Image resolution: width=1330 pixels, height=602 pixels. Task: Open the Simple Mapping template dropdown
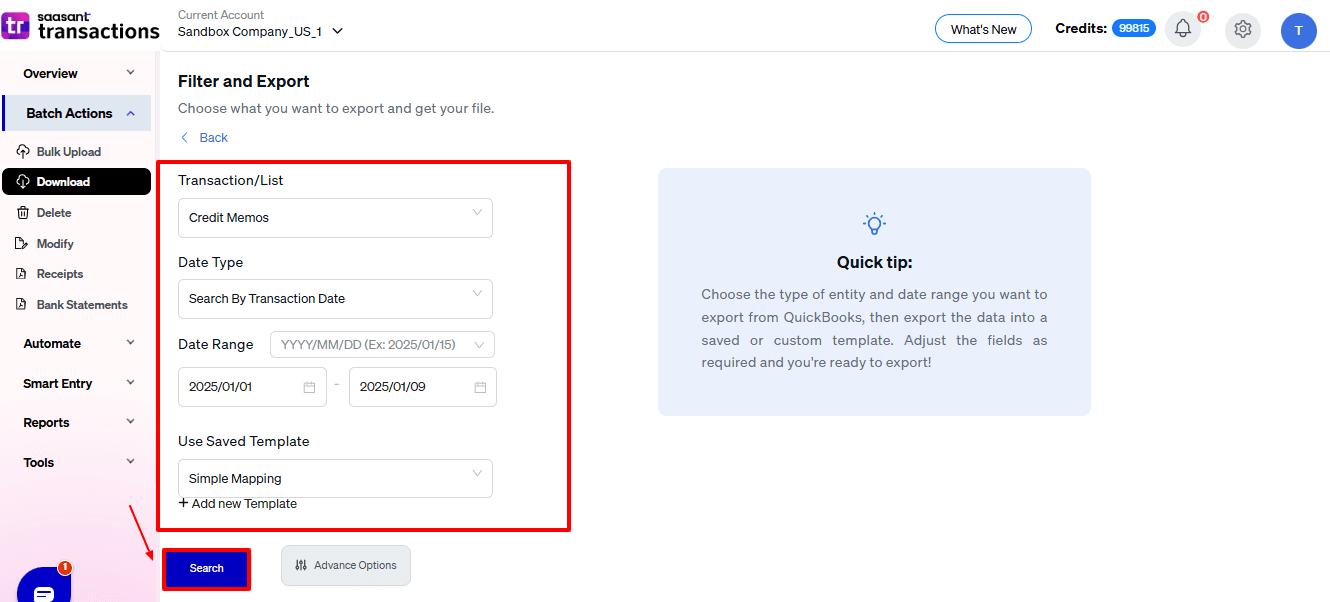pos(335,478)
